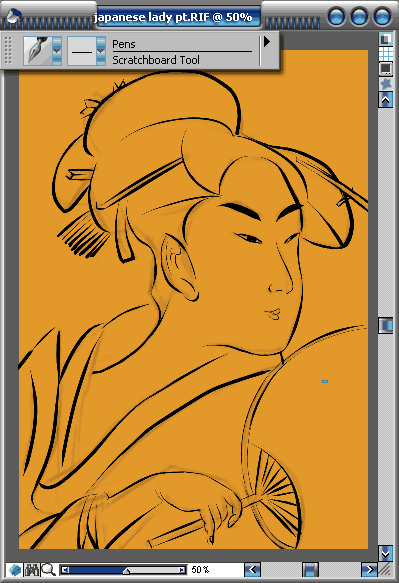Toggle the Impasto star icon
This screenshot has height=583, width=399.
click(386, 84)
